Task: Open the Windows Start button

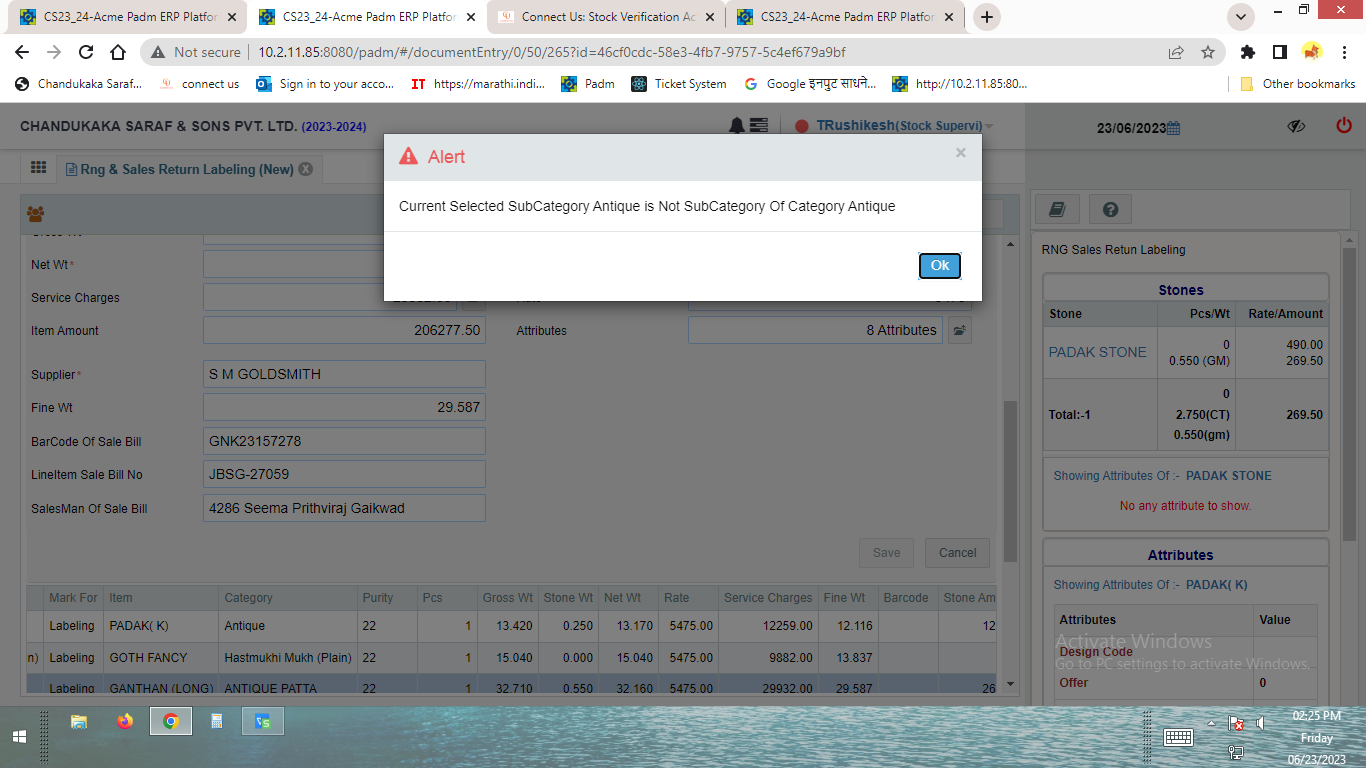Action: pyautogui.click(x=19, y=736)
